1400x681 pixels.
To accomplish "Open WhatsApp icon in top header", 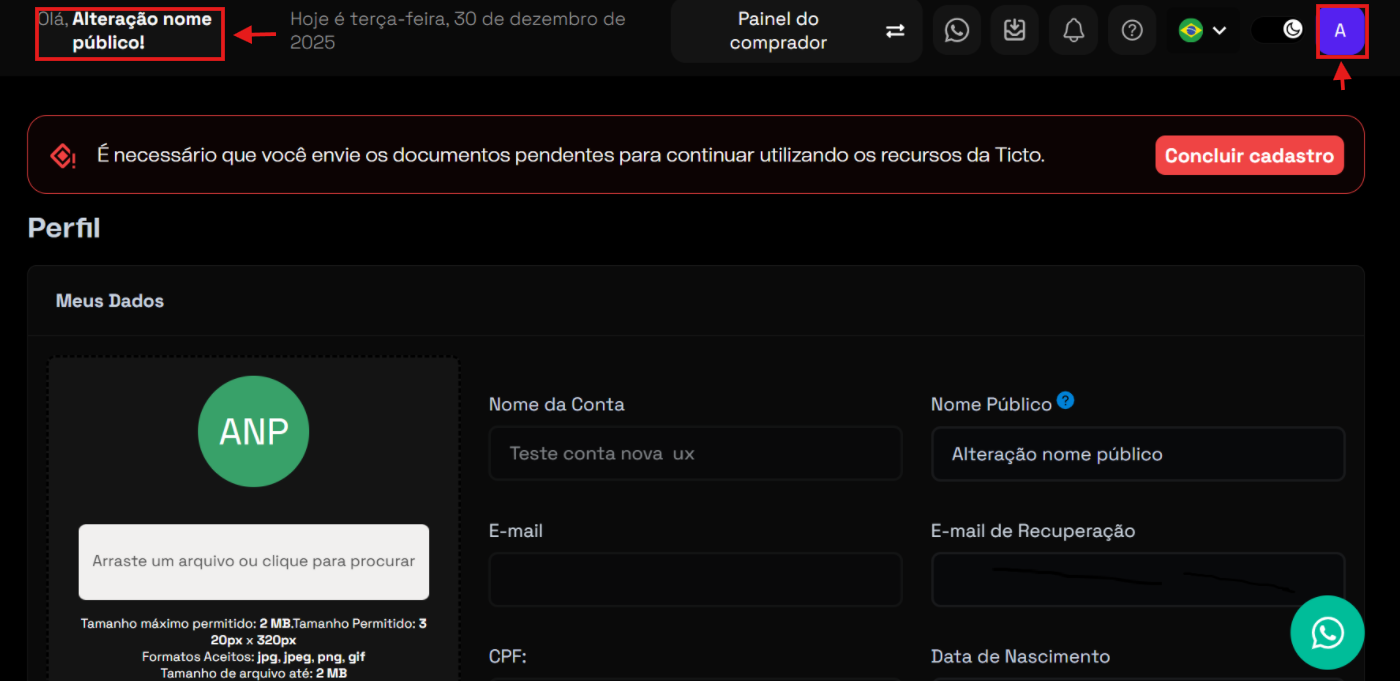I will 956,31.
